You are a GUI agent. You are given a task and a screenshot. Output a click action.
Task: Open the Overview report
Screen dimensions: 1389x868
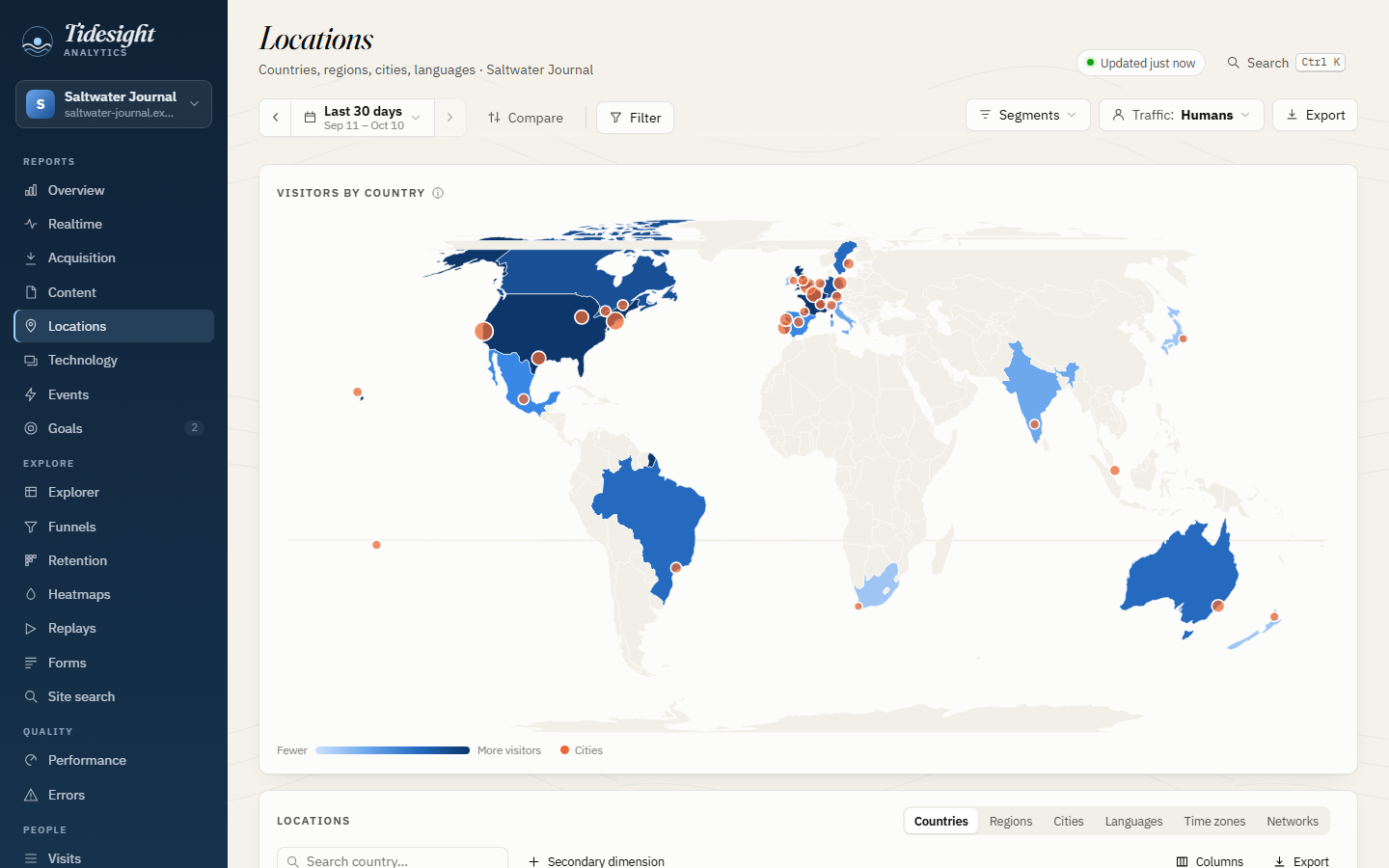(114, 190)
